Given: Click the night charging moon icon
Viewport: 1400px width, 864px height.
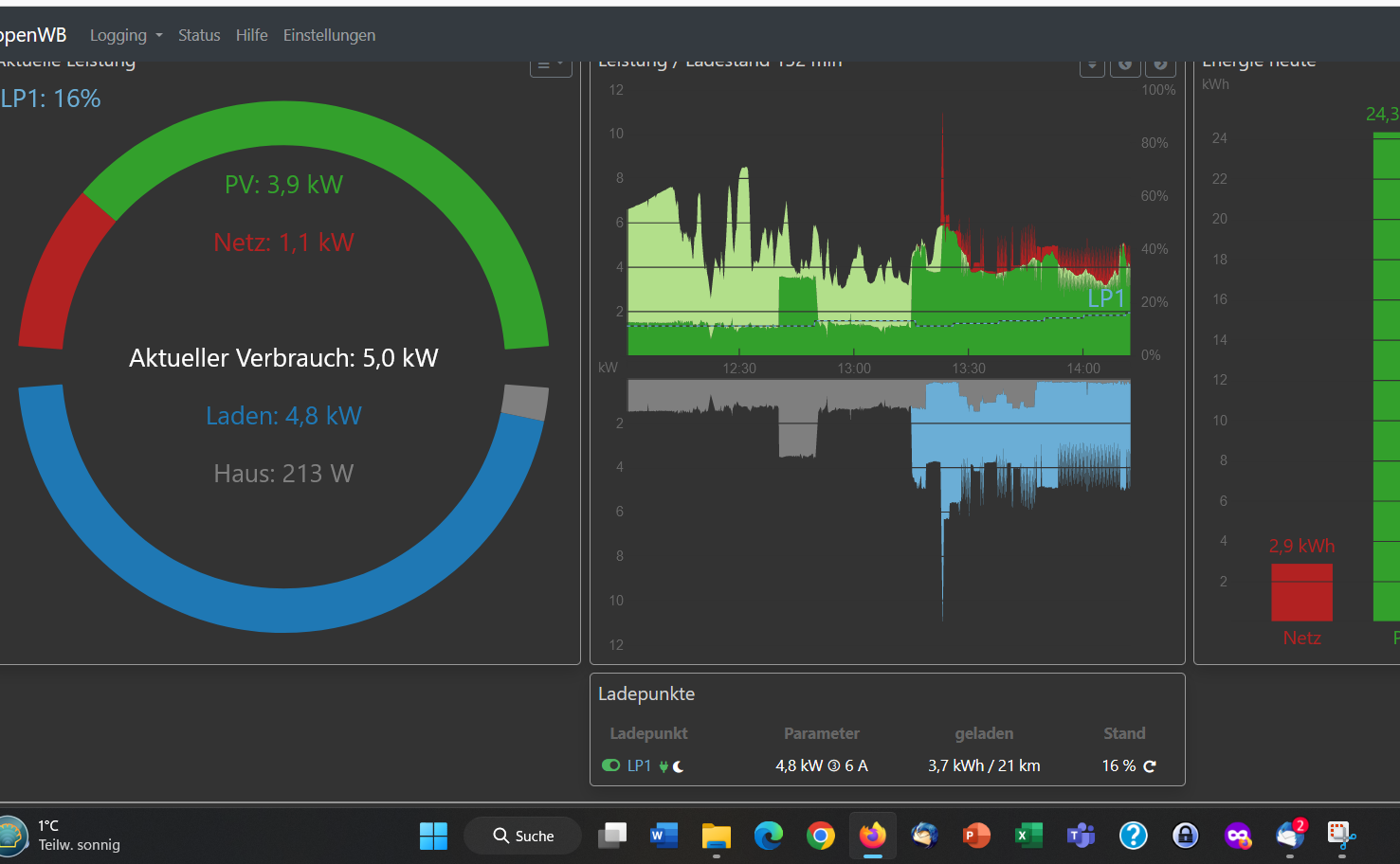Looking at the screenshot, I should (678, 766).
